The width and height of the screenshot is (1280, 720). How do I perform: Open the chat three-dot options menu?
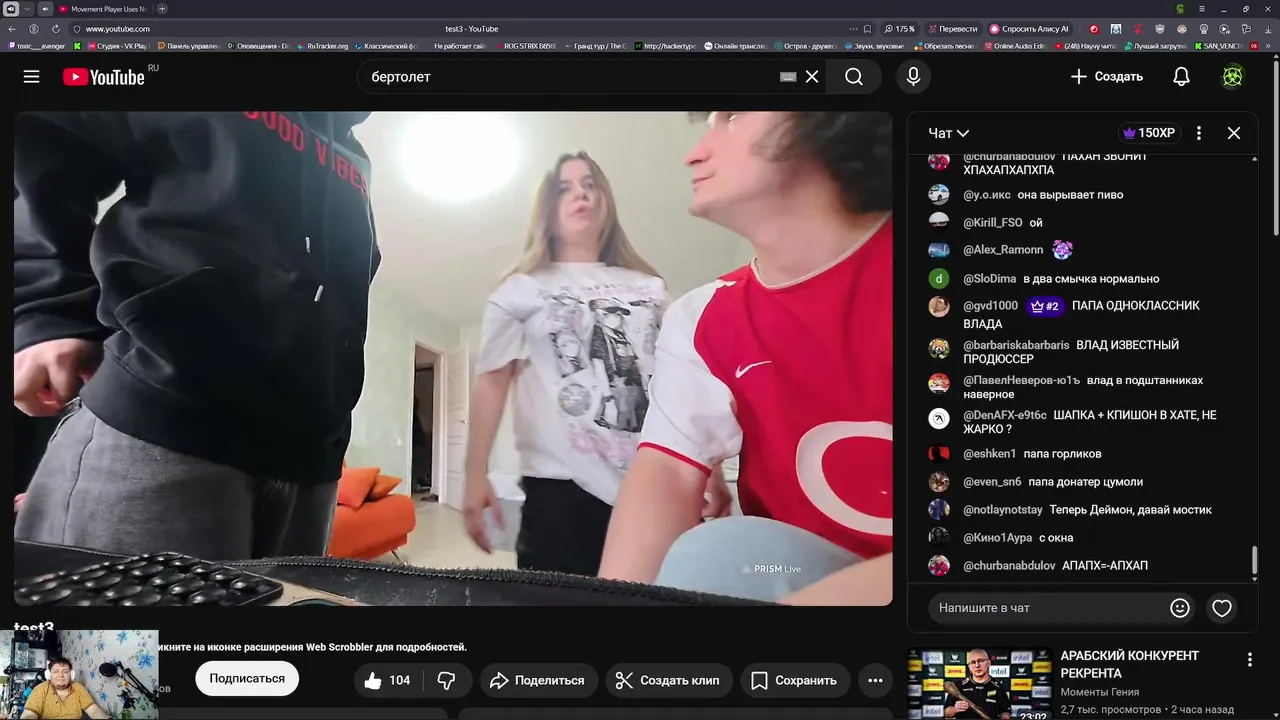(x=1199, y=133)
